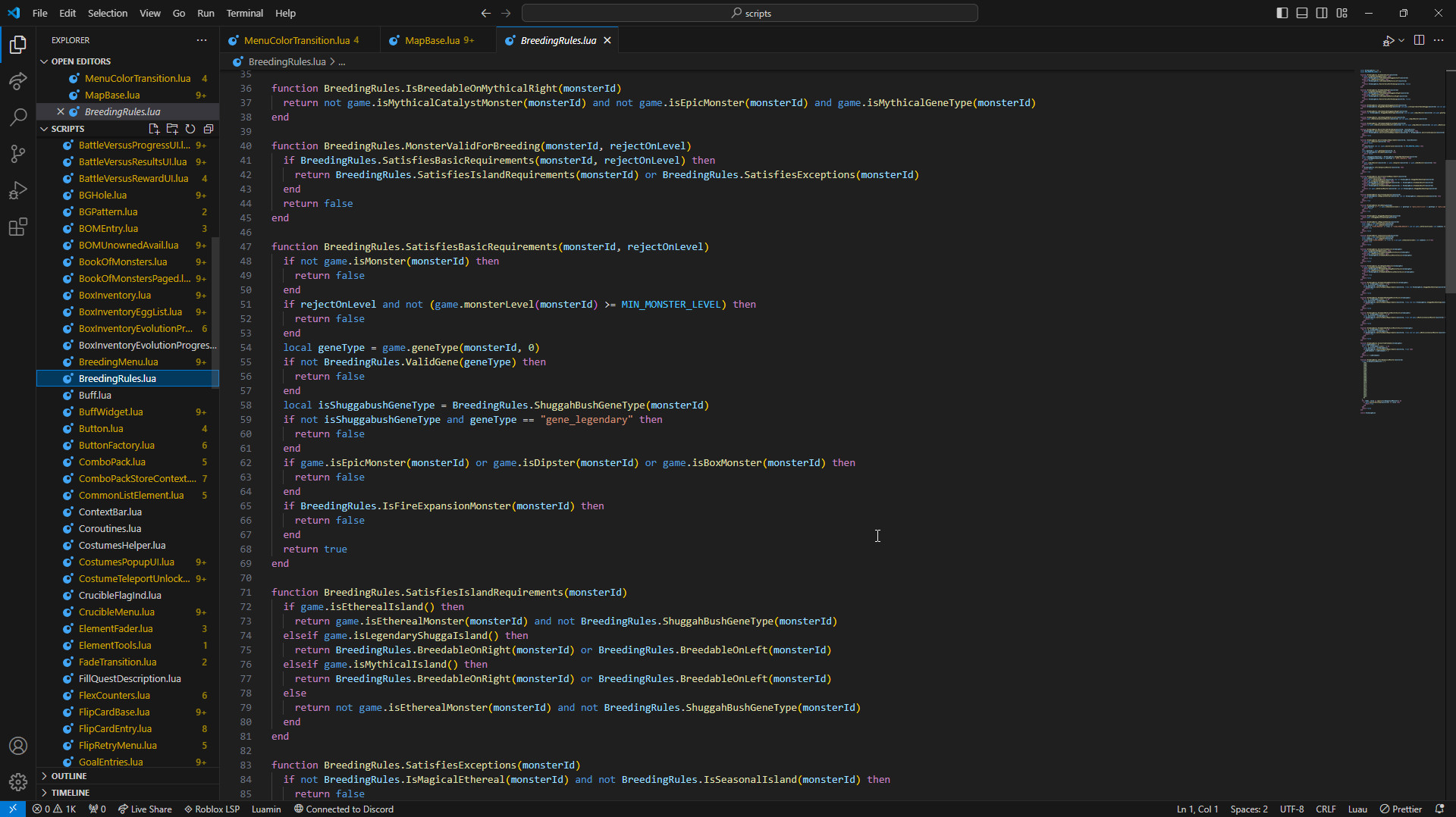
Task: Change line ending from CRLF in status bar
Action: [x=1326, y=809]
